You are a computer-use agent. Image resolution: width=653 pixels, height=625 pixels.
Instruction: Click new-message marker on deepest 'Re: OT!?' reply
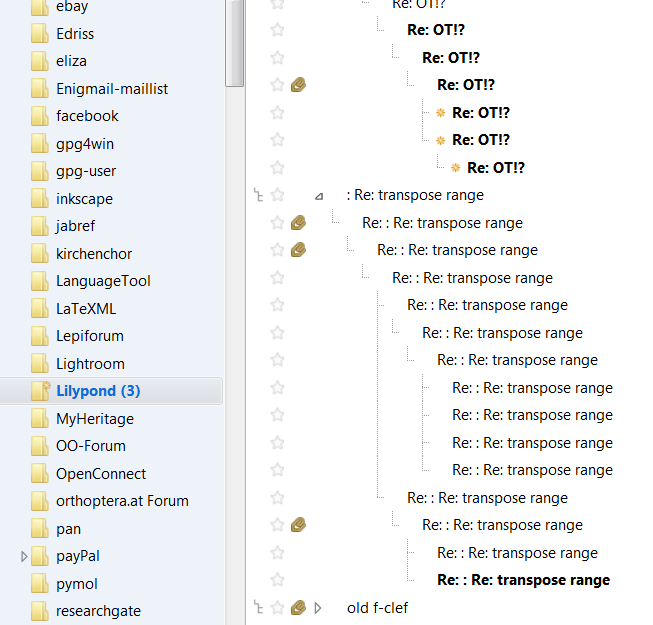coord(456,168)
